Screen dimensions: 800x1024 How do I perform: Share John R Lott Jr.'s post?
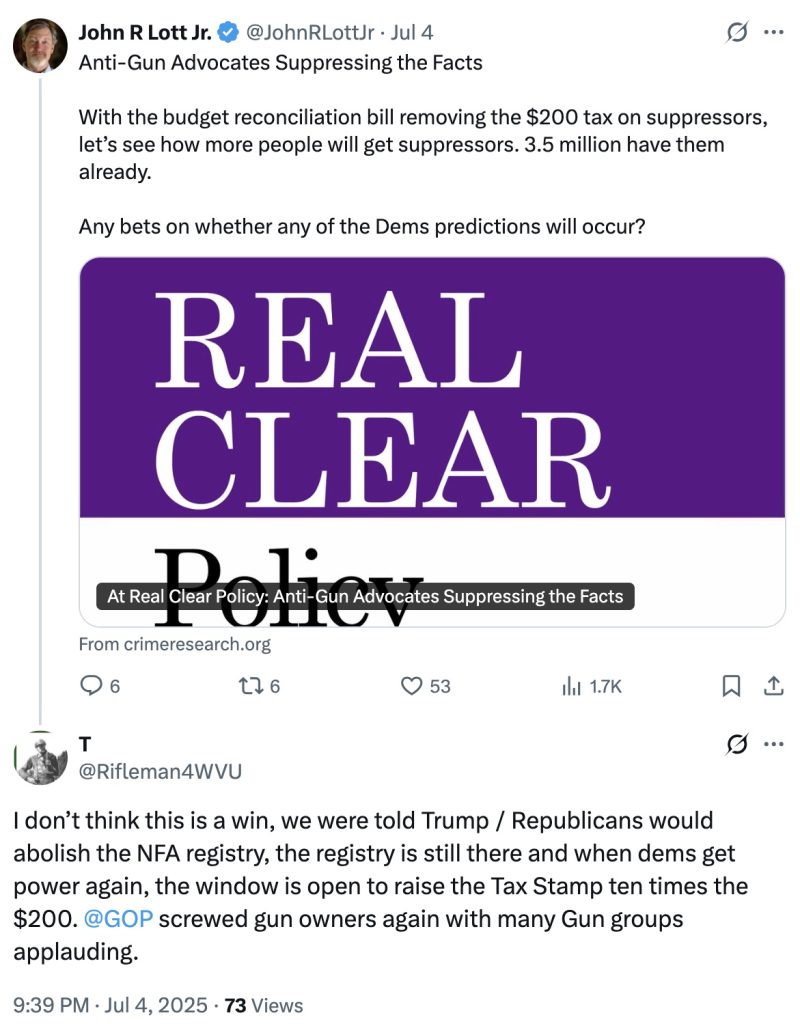773,686
